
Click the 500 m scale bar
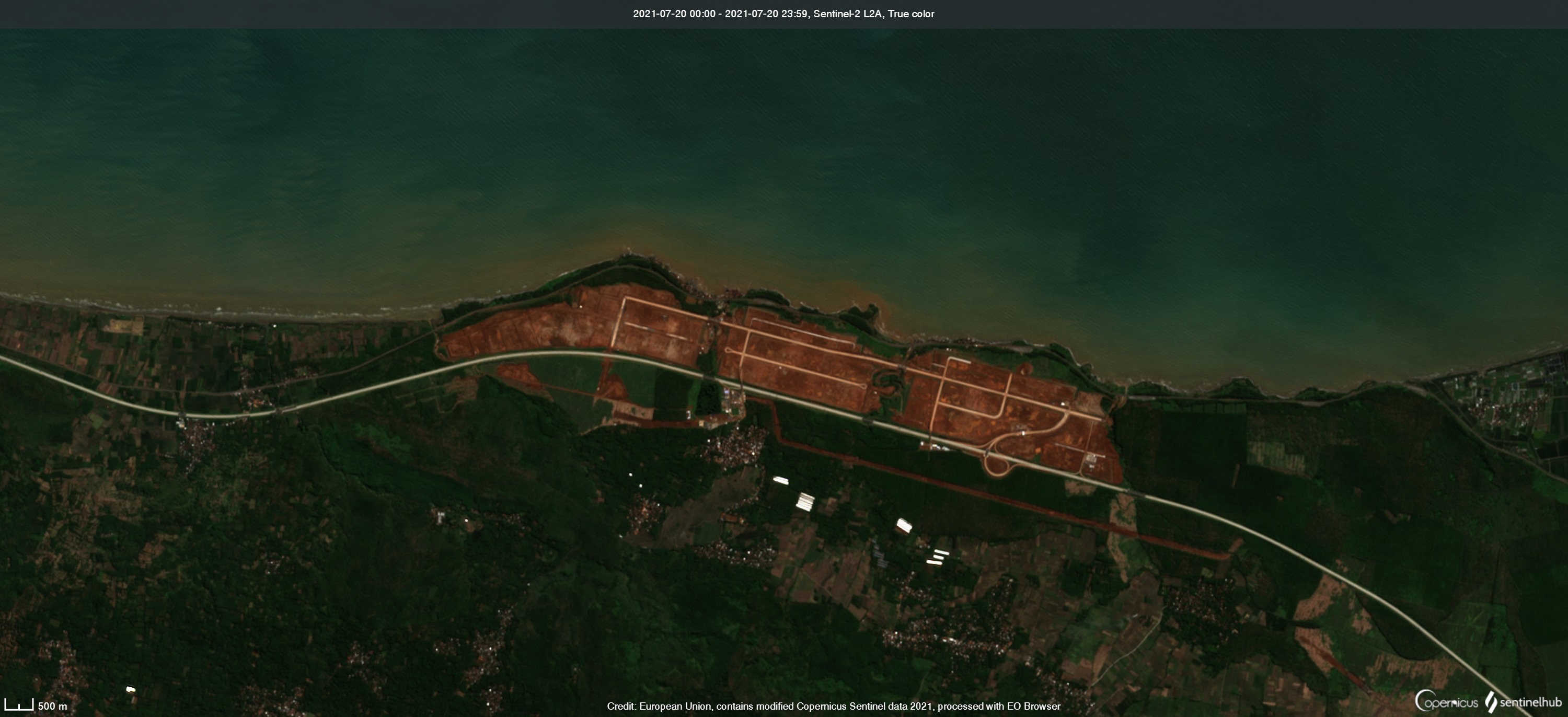click(36, 706)
